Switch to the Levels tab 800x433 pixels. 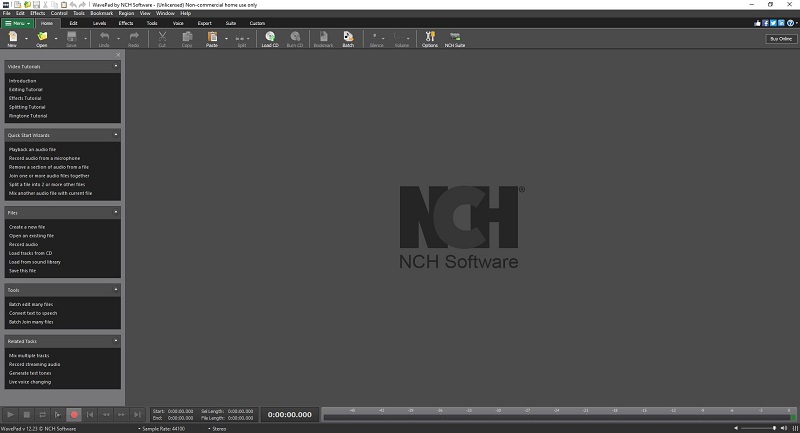[x=99, y=23]
